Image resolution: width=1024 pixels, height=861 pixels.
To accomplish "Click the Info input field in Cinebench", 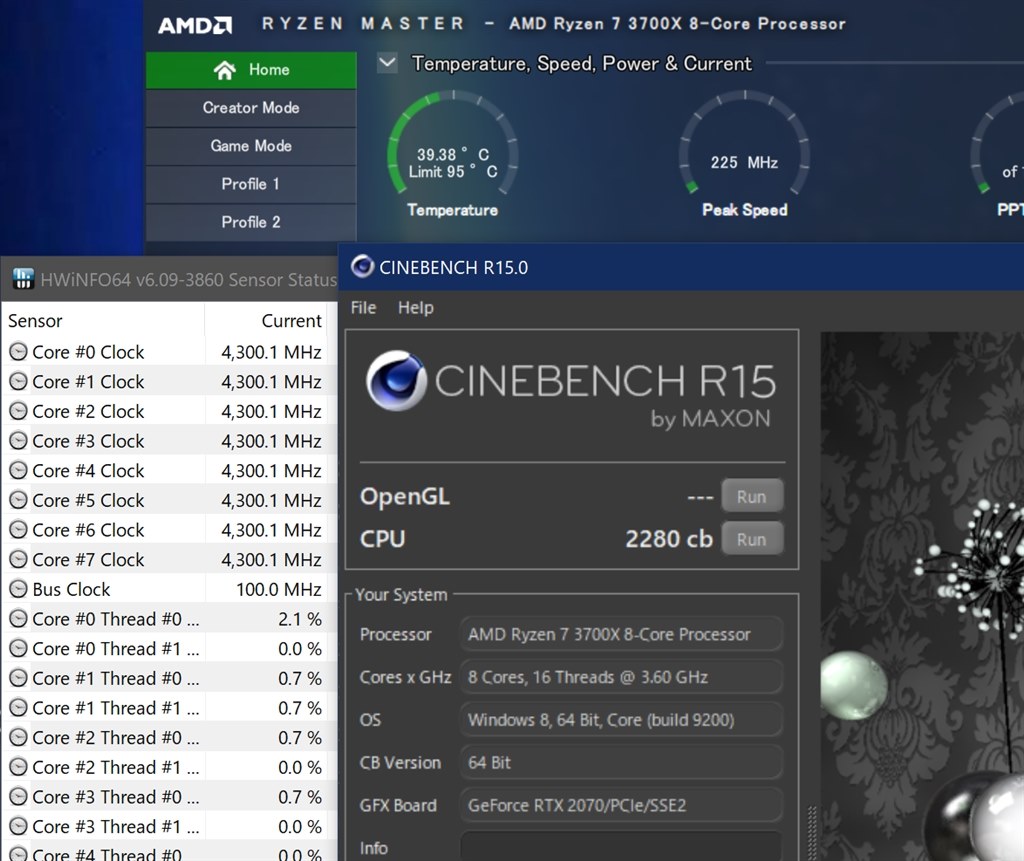I will [x=621, y=847].
